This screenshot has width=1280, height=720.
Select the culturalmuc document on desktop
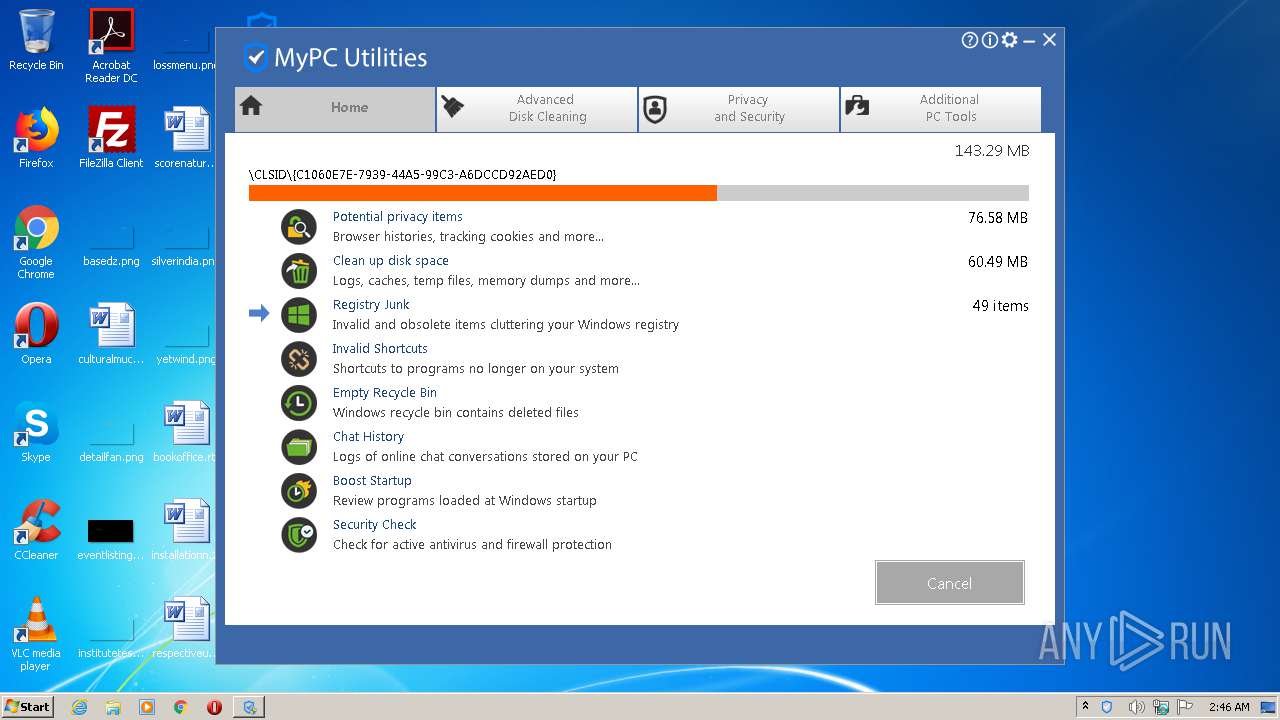coord(111,334)
